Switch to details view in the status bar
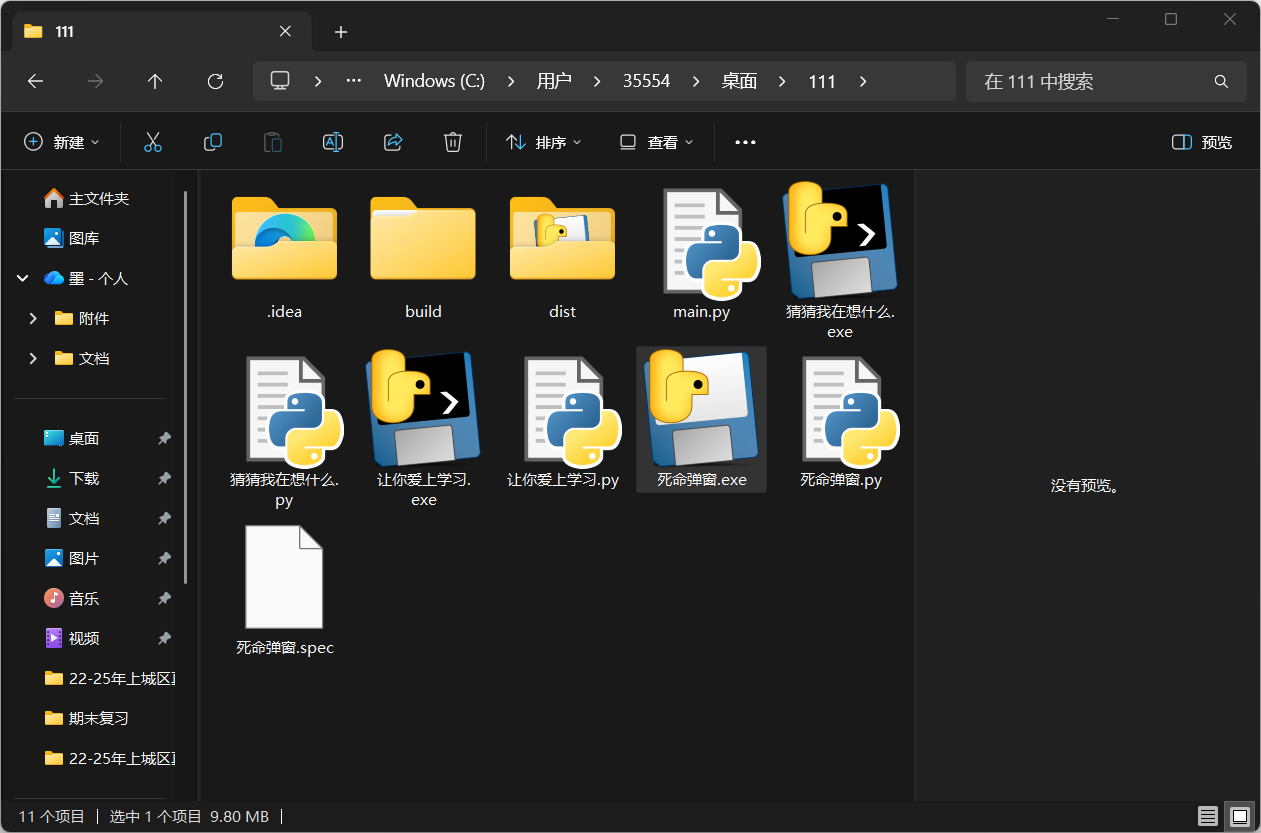This screenshot has width=1261, height=833. coord(1207,816)
